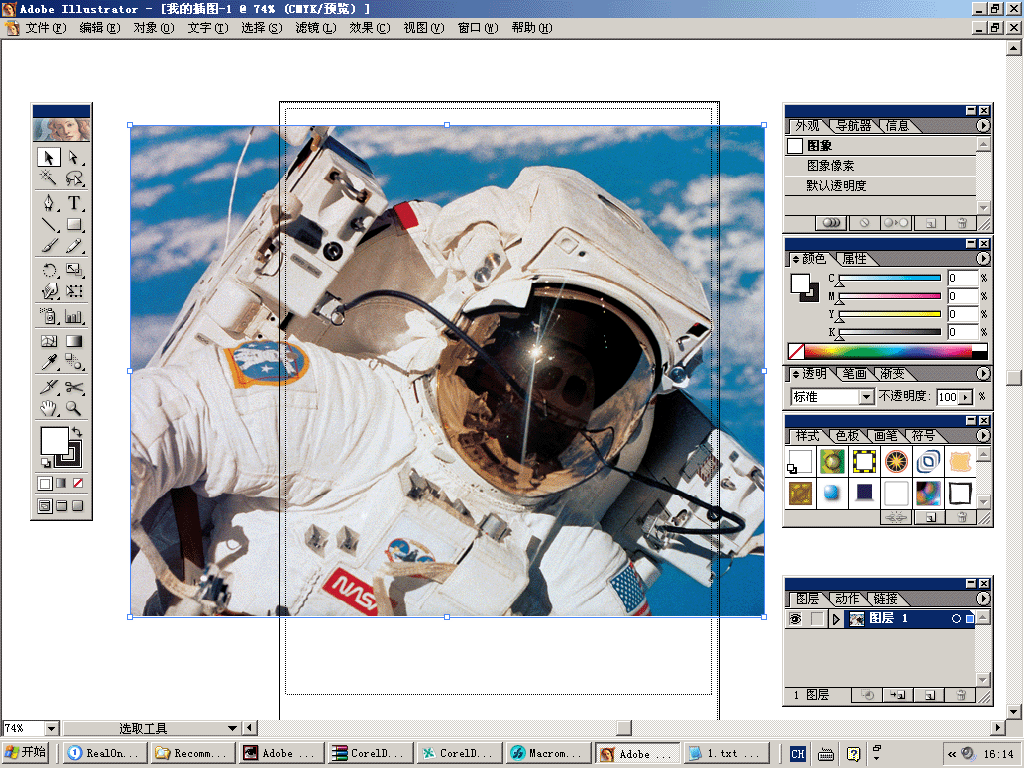This screenshot has width=1024, height=768.
Task: Toggle visibility eye of 图层 1
Action: point(795,618)
